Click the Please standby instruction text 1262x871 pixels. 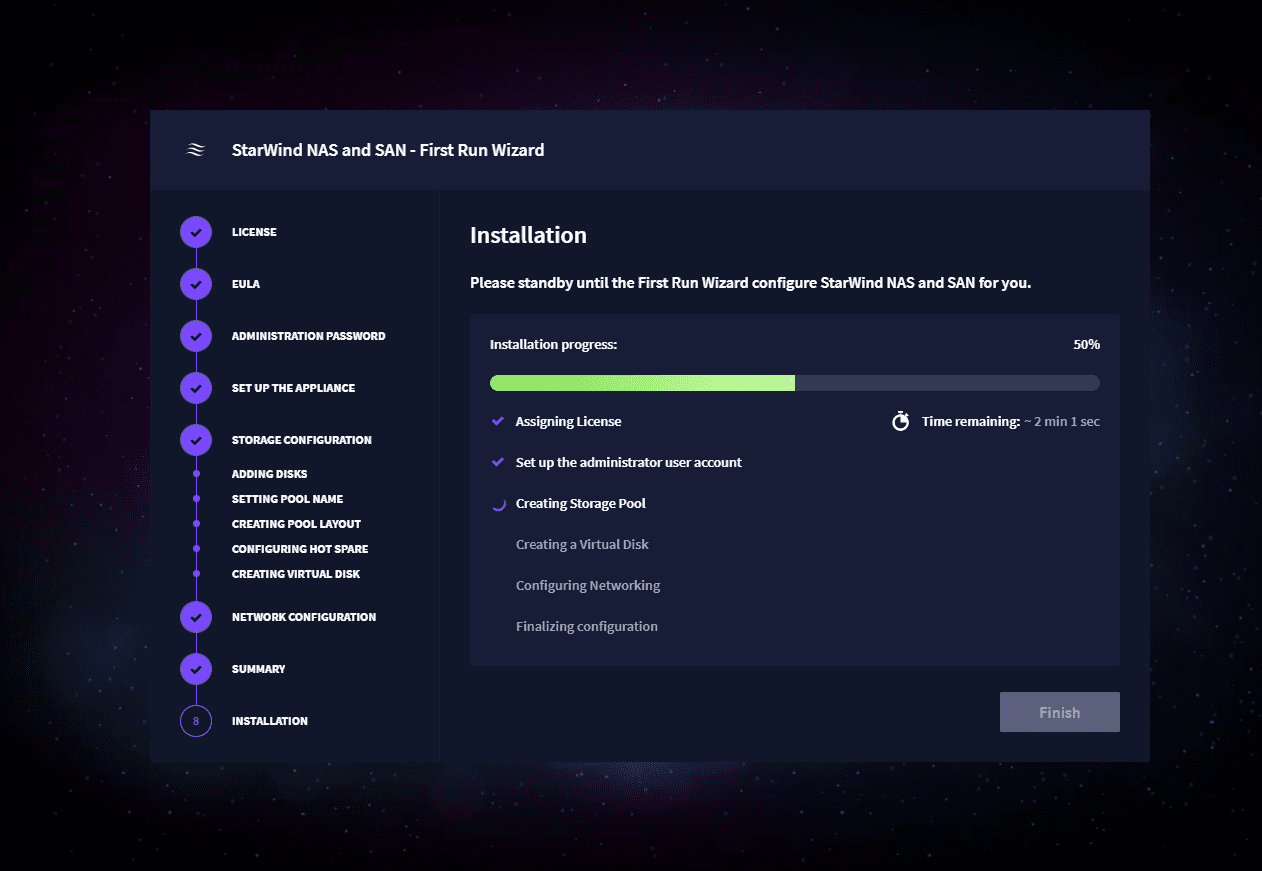pyautogui.click(x=750, y=283)
